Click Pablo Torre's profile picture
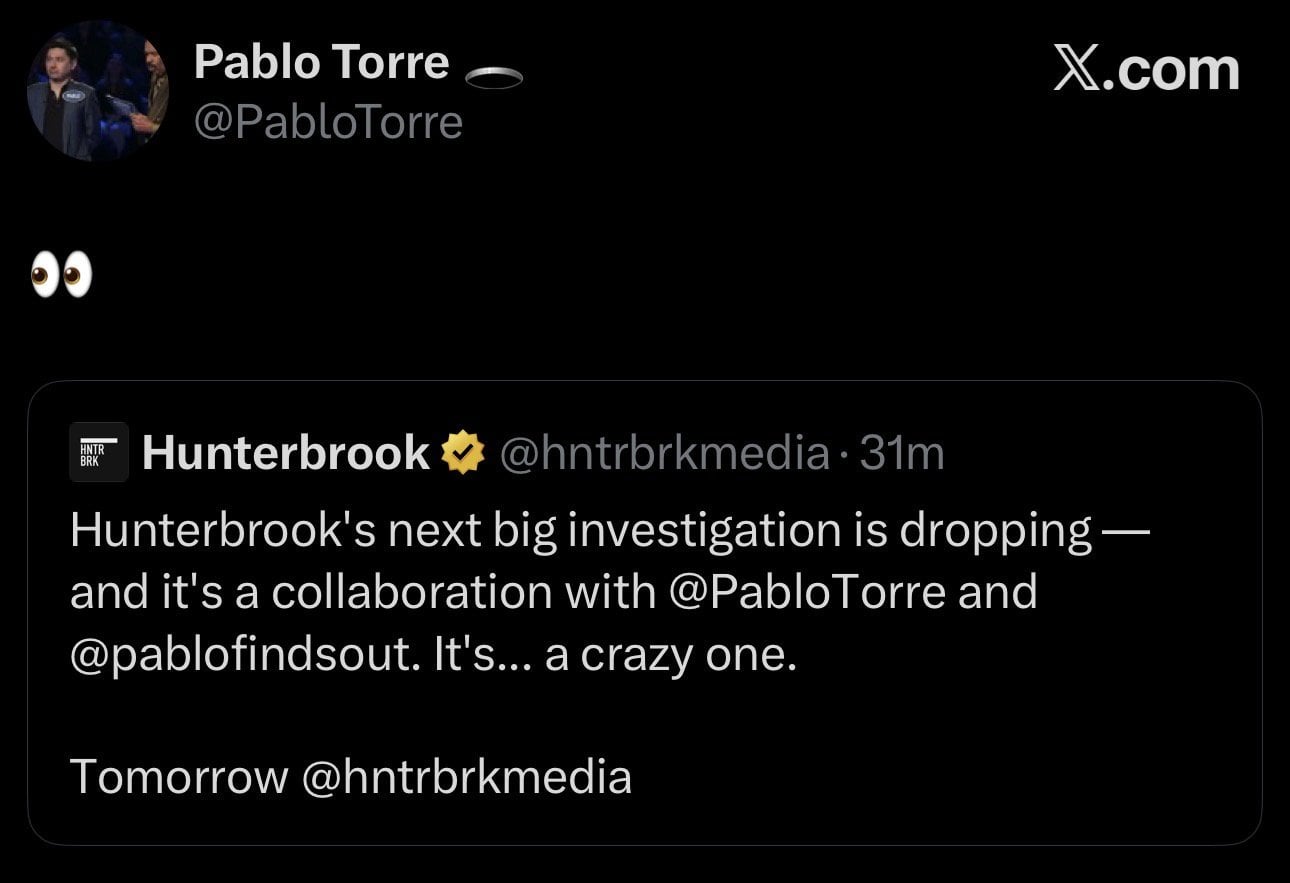This screenshot has width=1290, height=883. 97,90
